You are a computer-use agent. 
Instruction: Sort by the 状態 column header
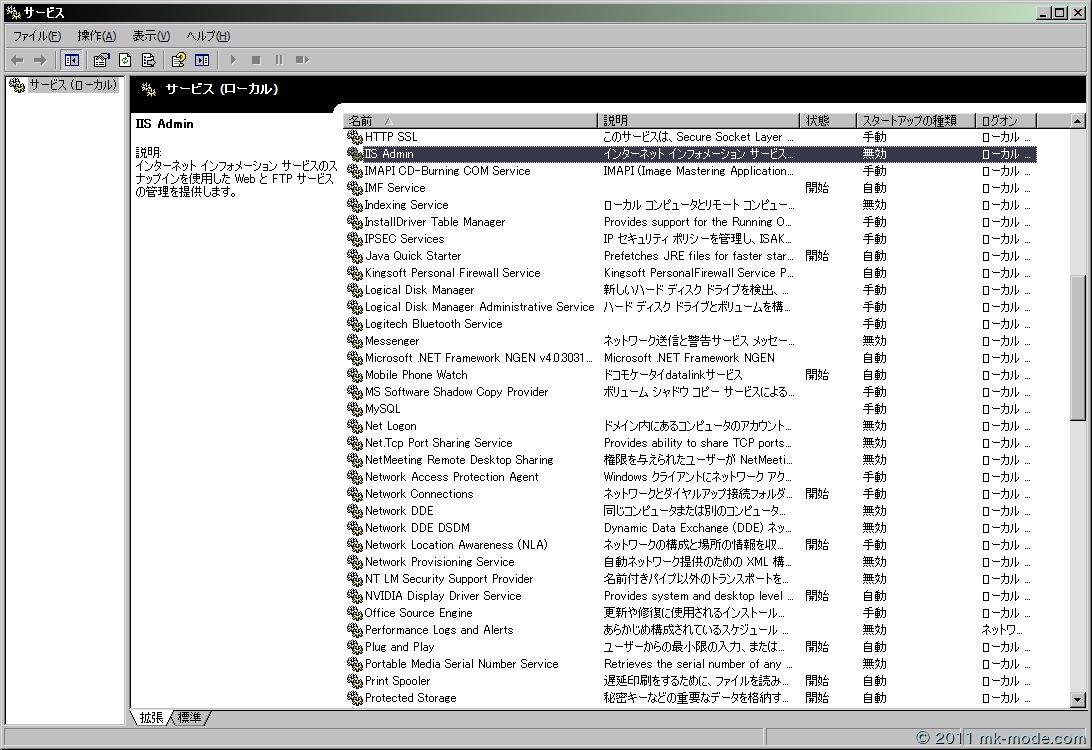click(x=827, y=120)
